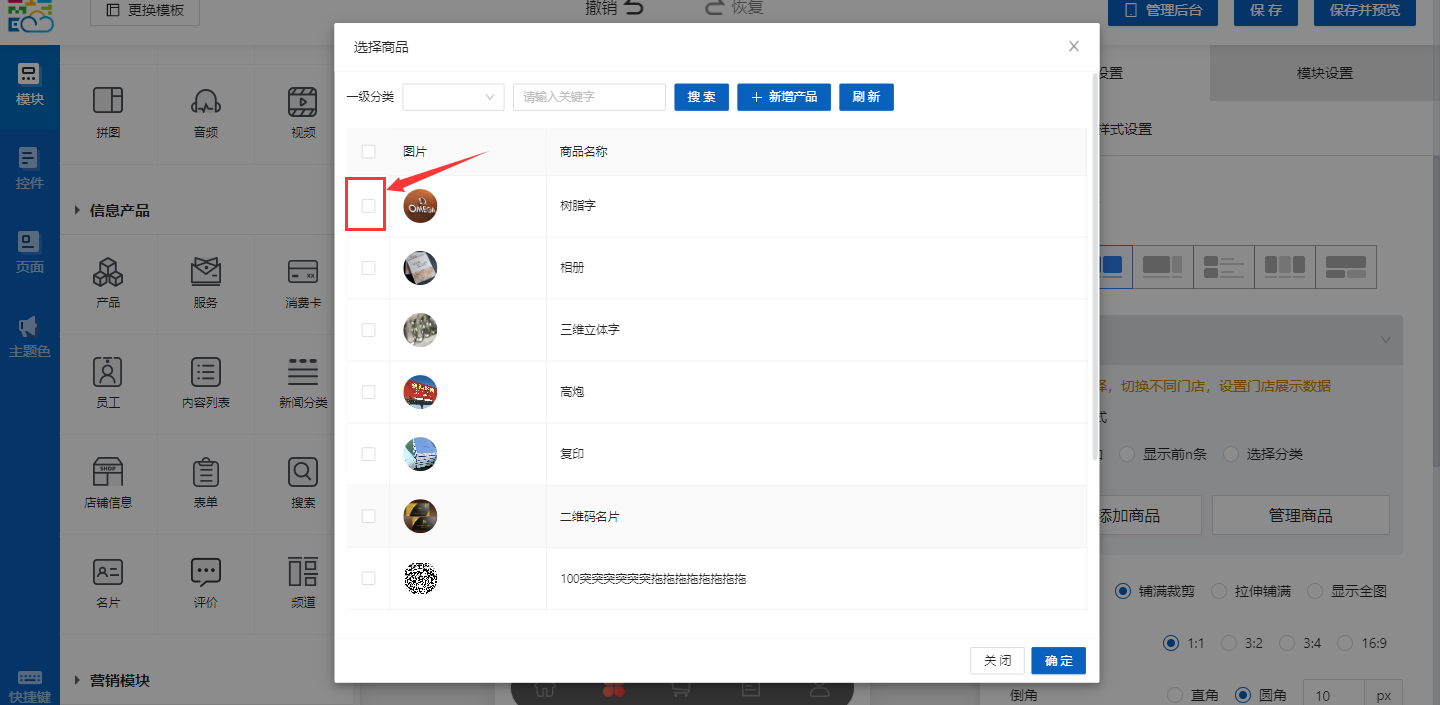Screen dimensions: 1440x705
Task: Click the 表单 form module icon
Action: pyautogui.click(x=205, y=472)
